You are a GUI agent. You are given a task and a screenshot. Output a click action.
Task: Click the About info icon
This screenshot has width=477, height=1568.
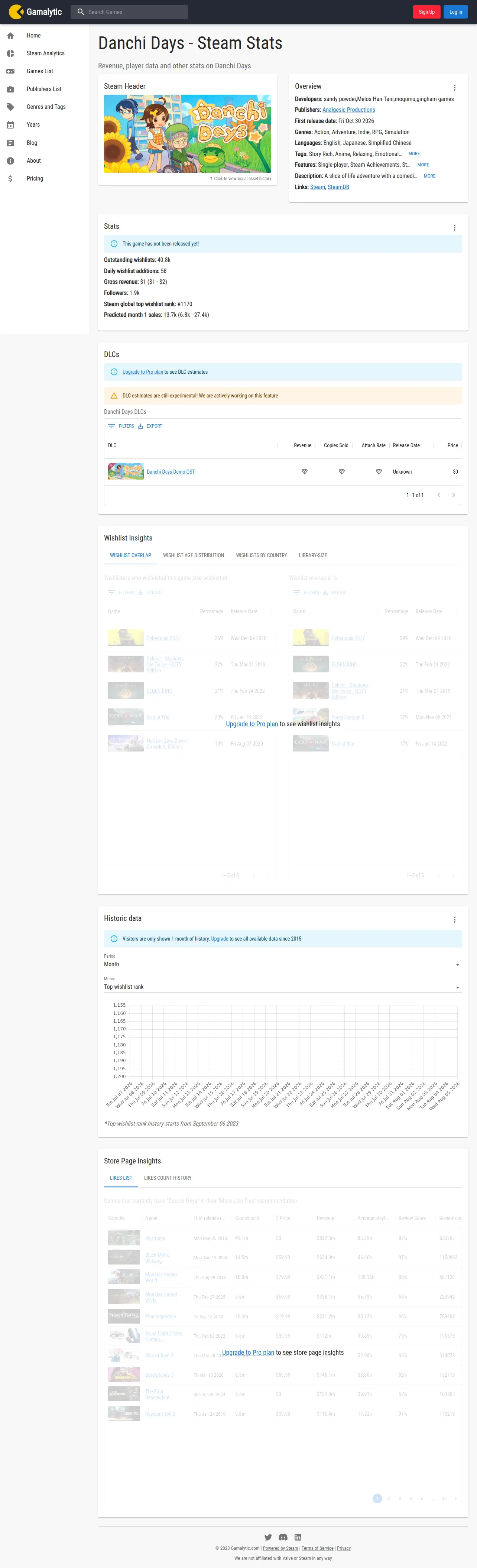coord(10,161)
